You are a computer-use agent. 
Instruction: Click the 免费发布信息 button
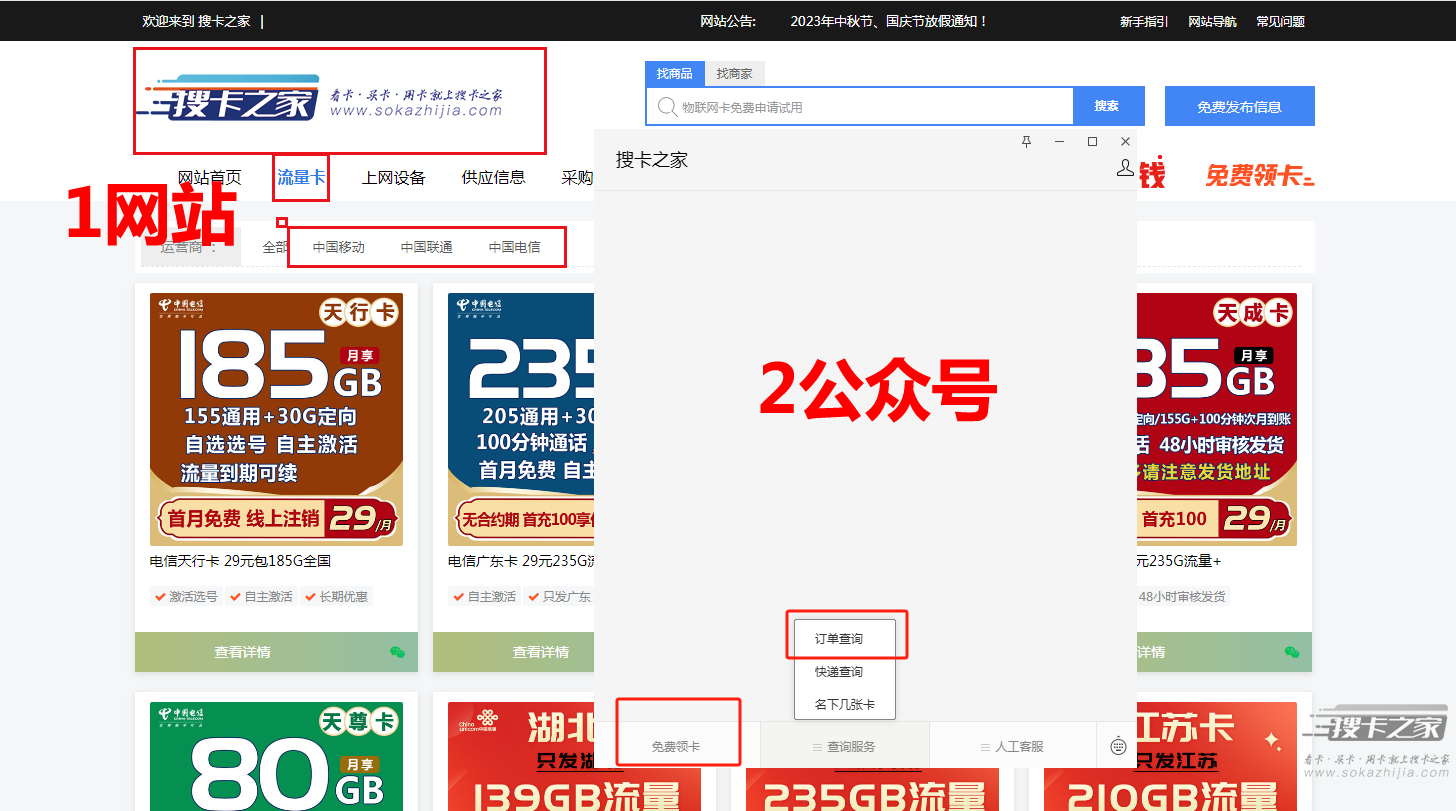click(x=1240, y=106)
